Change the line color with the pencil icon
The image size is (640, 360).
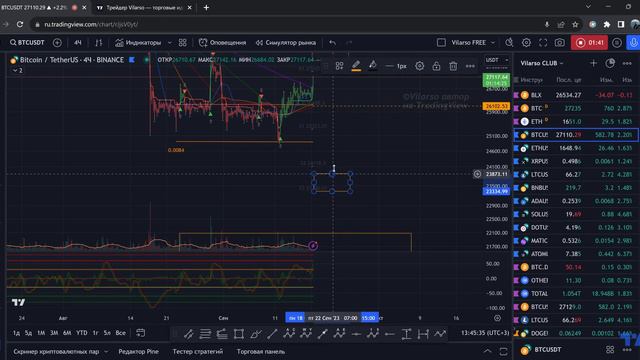point(356,65)
